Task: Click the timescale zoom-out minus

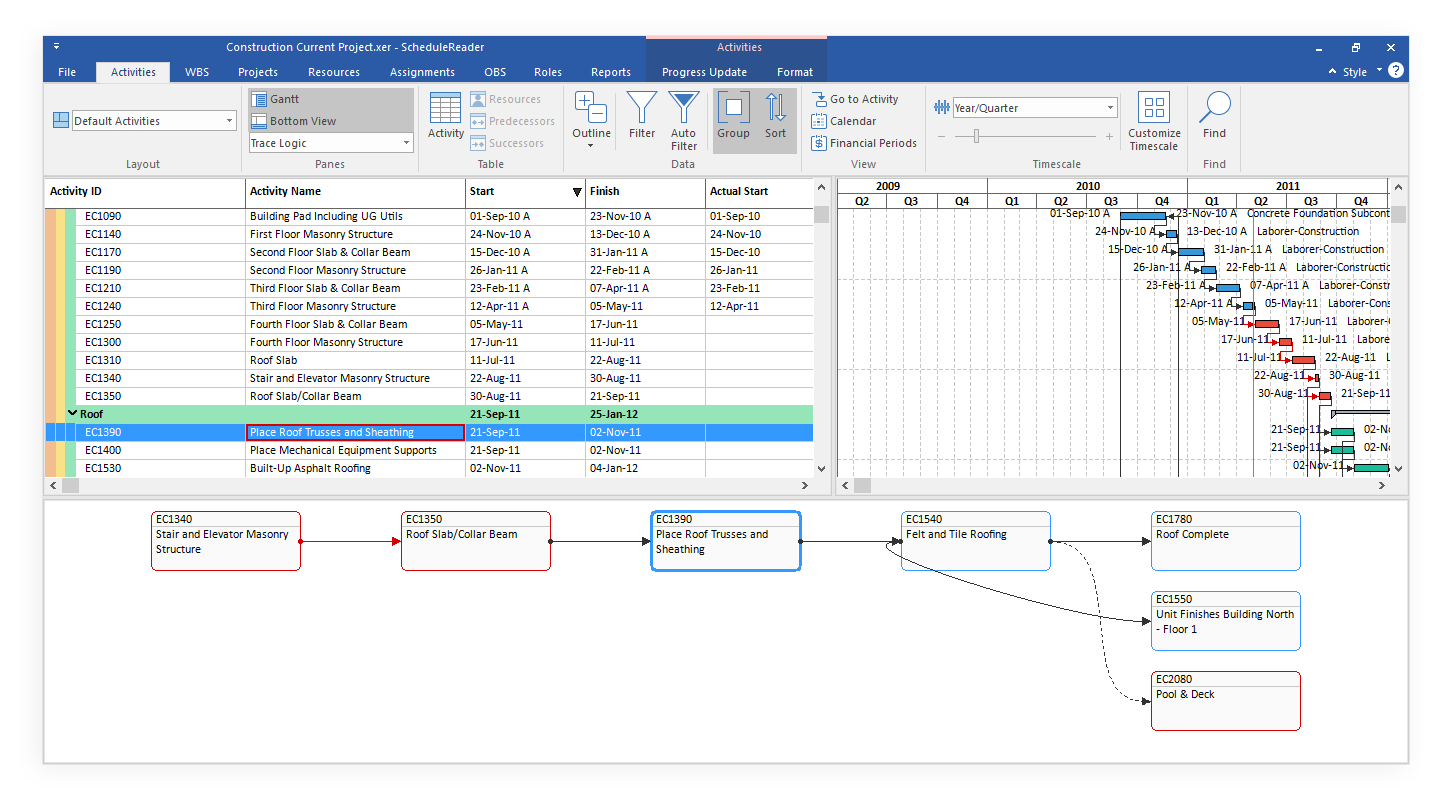Action: tap(941, 136)
